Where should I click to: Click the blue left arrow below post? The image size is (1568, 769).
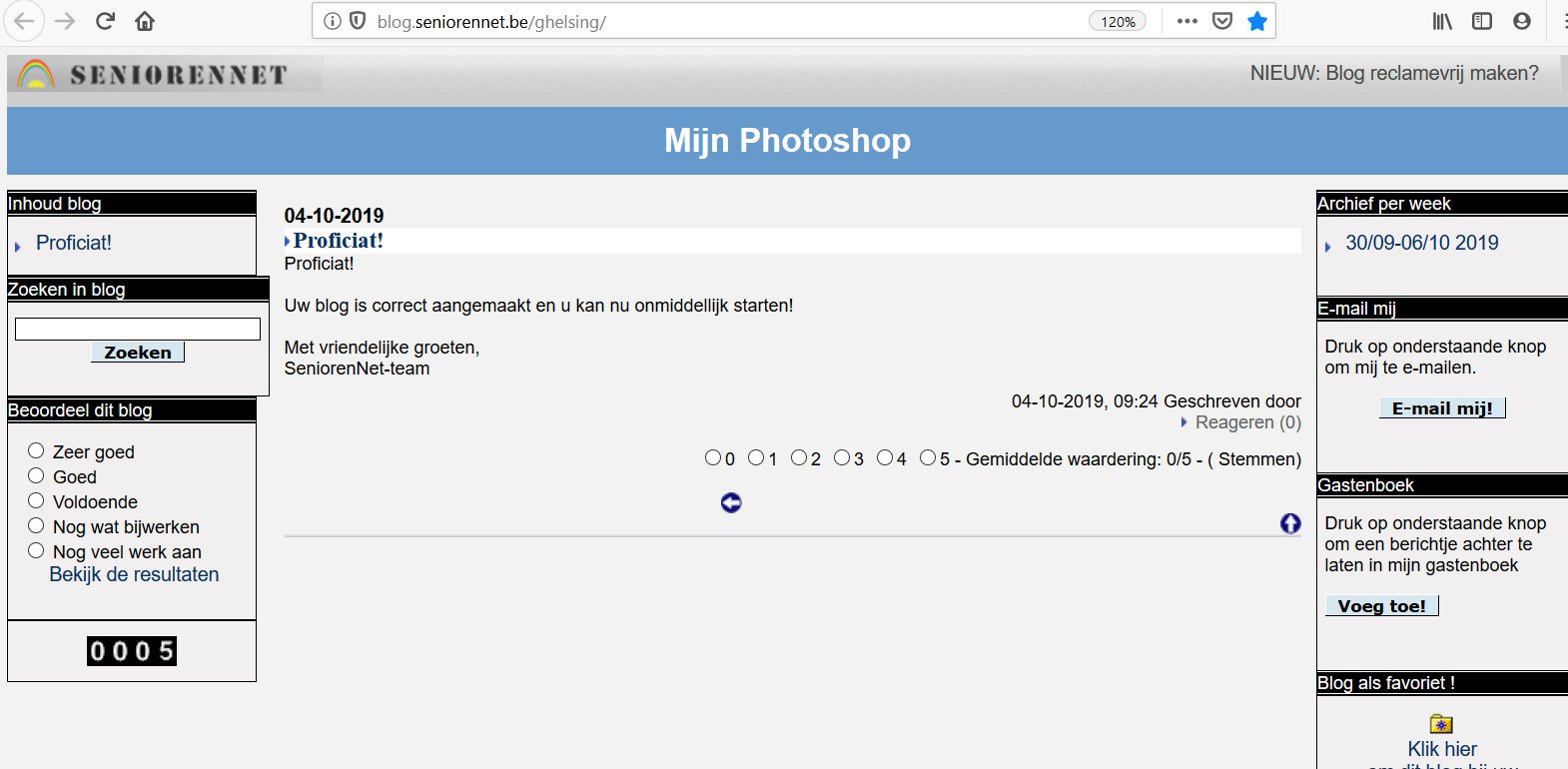pyautogui.click(x=731, y=502)
